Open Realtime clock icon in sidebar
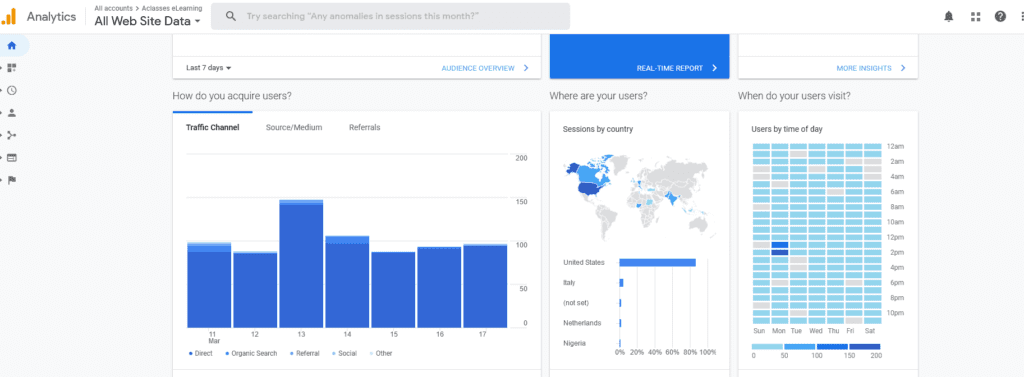1024x377 pixels. 12,90
